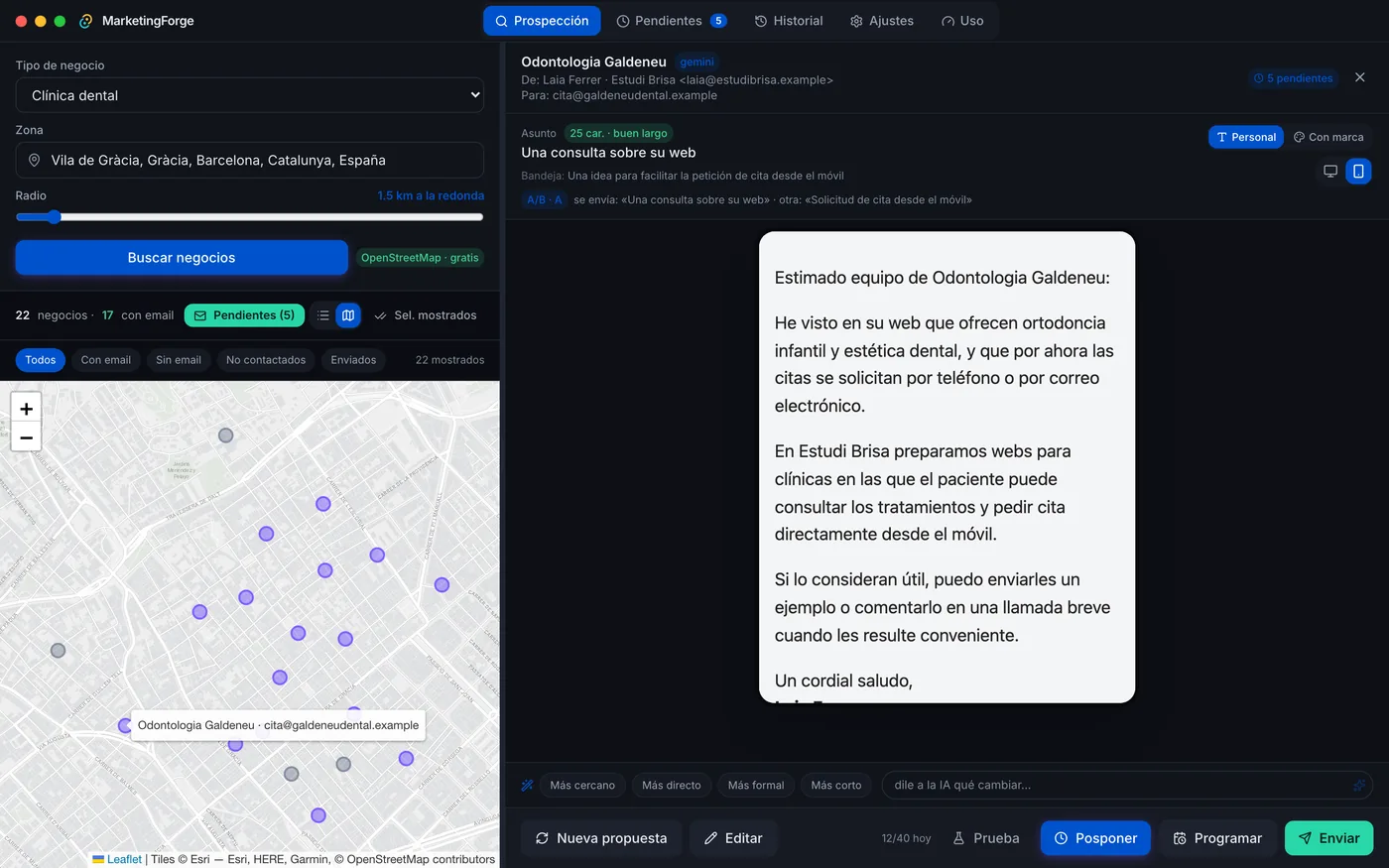Show all businesses with Todos filter
The height and width of the screenshot is (868, 1389).
coord(41,360)
